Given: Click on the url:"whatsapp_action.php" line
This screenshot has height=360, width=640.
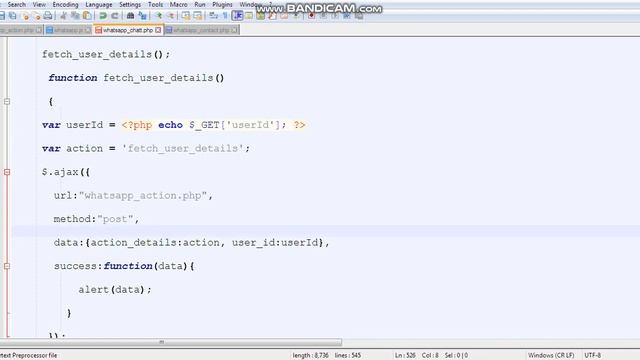Looking at the screenshot, I should point(133,196).
